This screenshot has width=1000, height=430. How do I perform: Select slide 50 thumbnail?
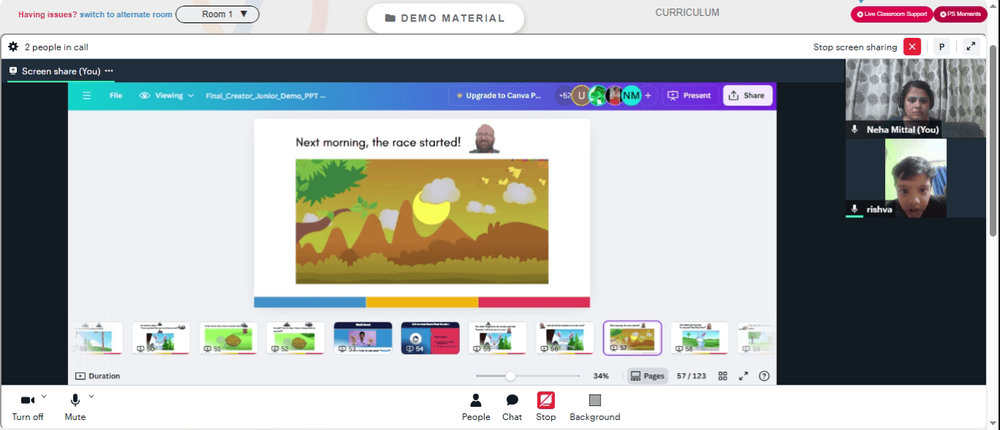161,337
